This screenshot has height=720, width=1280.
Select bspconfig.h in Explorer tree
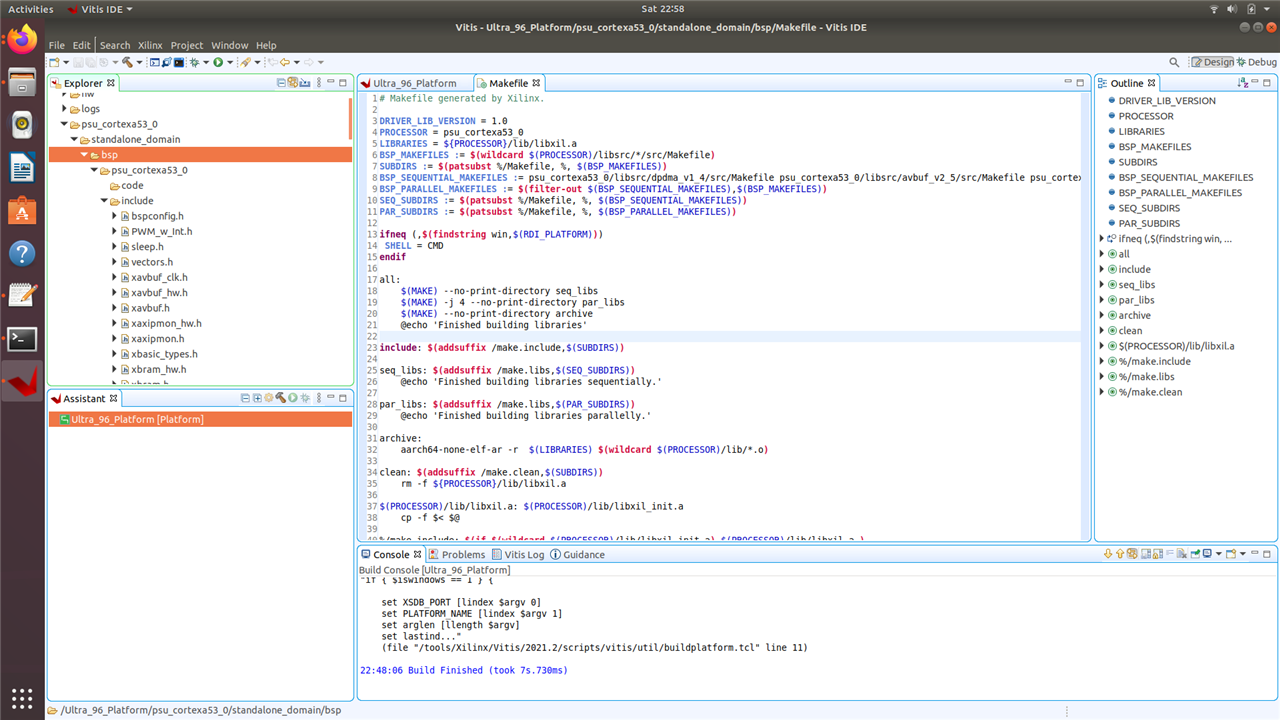click(x=157, y=216)
